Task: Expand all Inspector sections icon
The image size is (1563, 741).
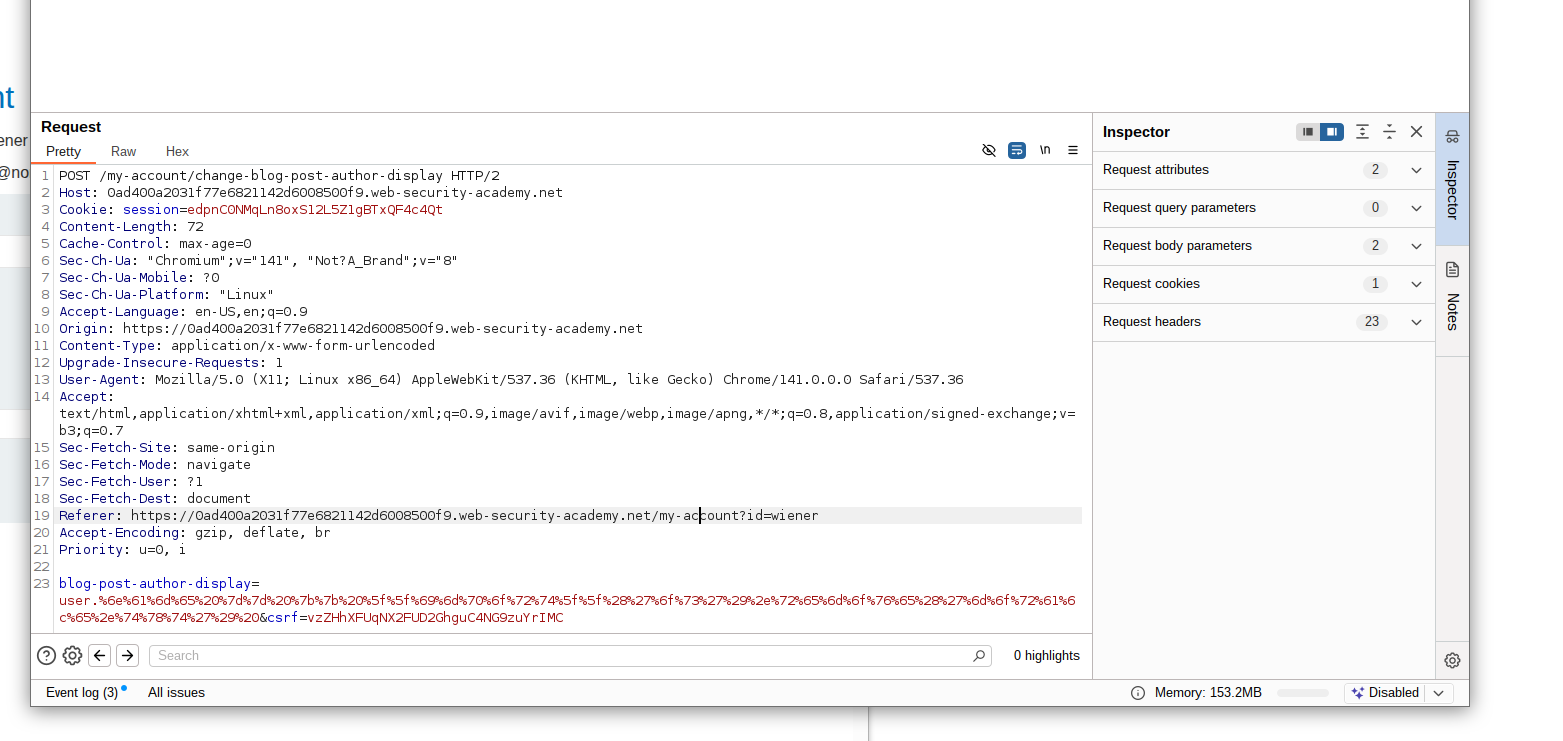Action: click(1362, 132)
